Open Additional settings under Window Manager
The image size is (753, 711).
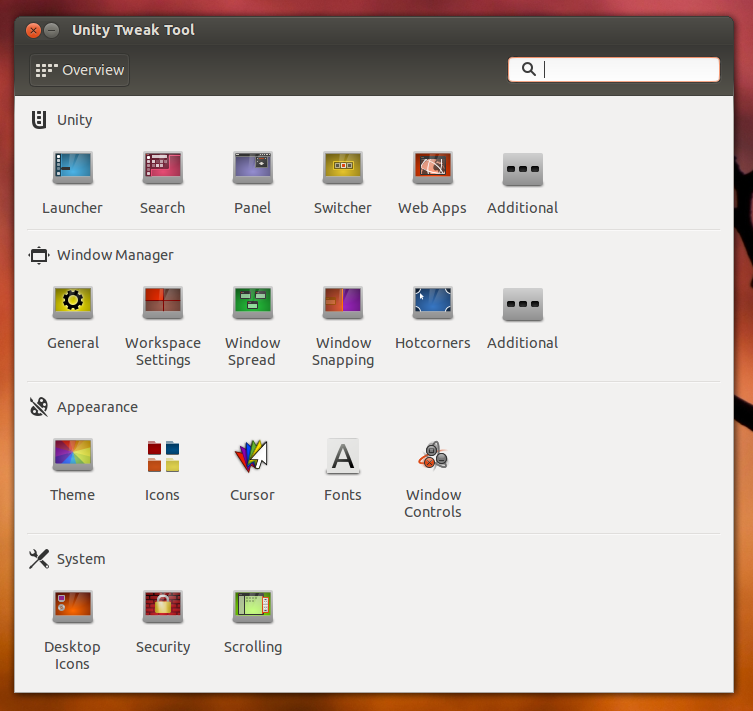pyautogui.click(x=522, y=304)
